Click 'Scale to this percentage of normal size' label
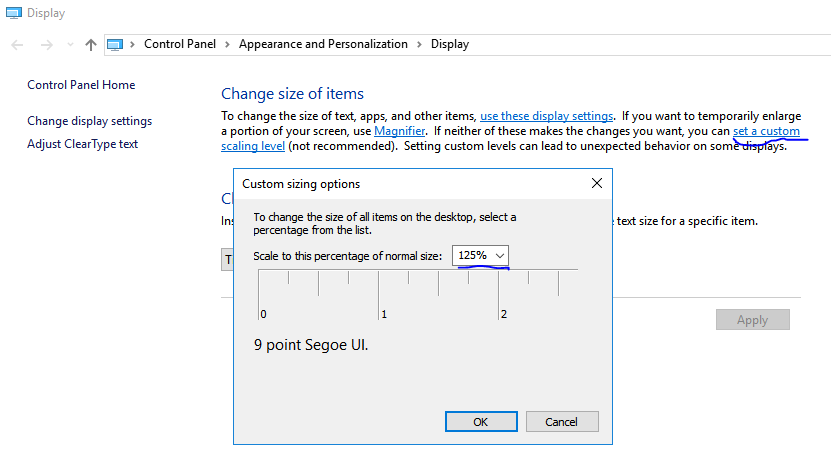The image size is (831, 455). point(347,256)
